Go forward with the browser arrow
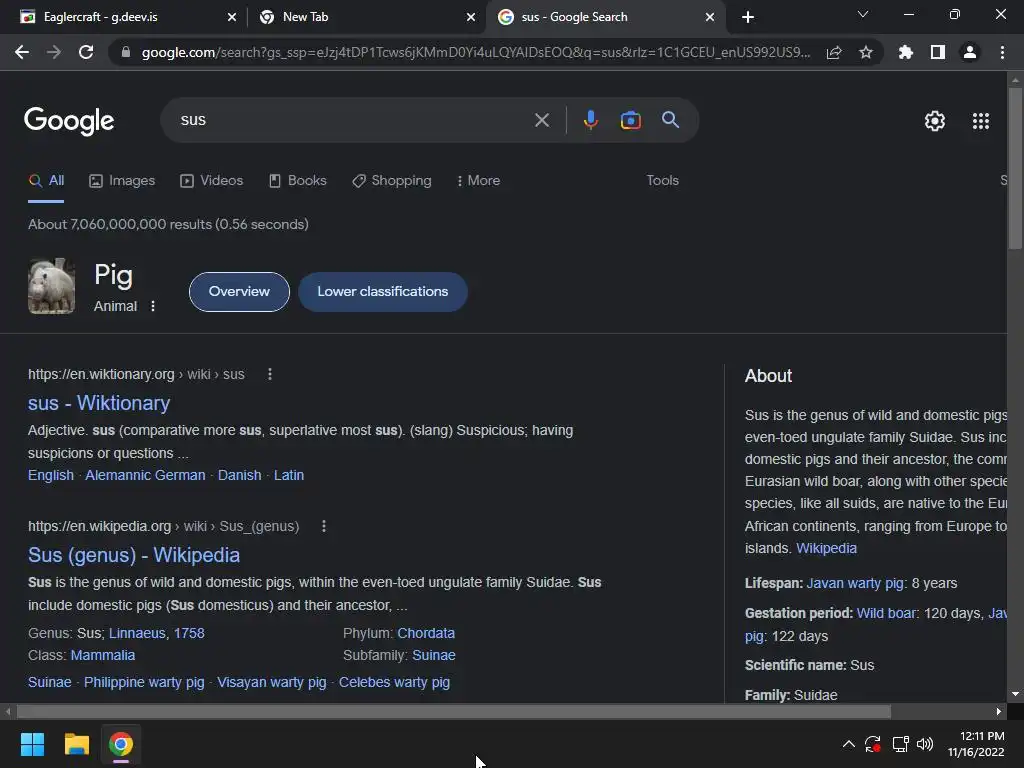 pyautogui.click(x=54, y=52)
